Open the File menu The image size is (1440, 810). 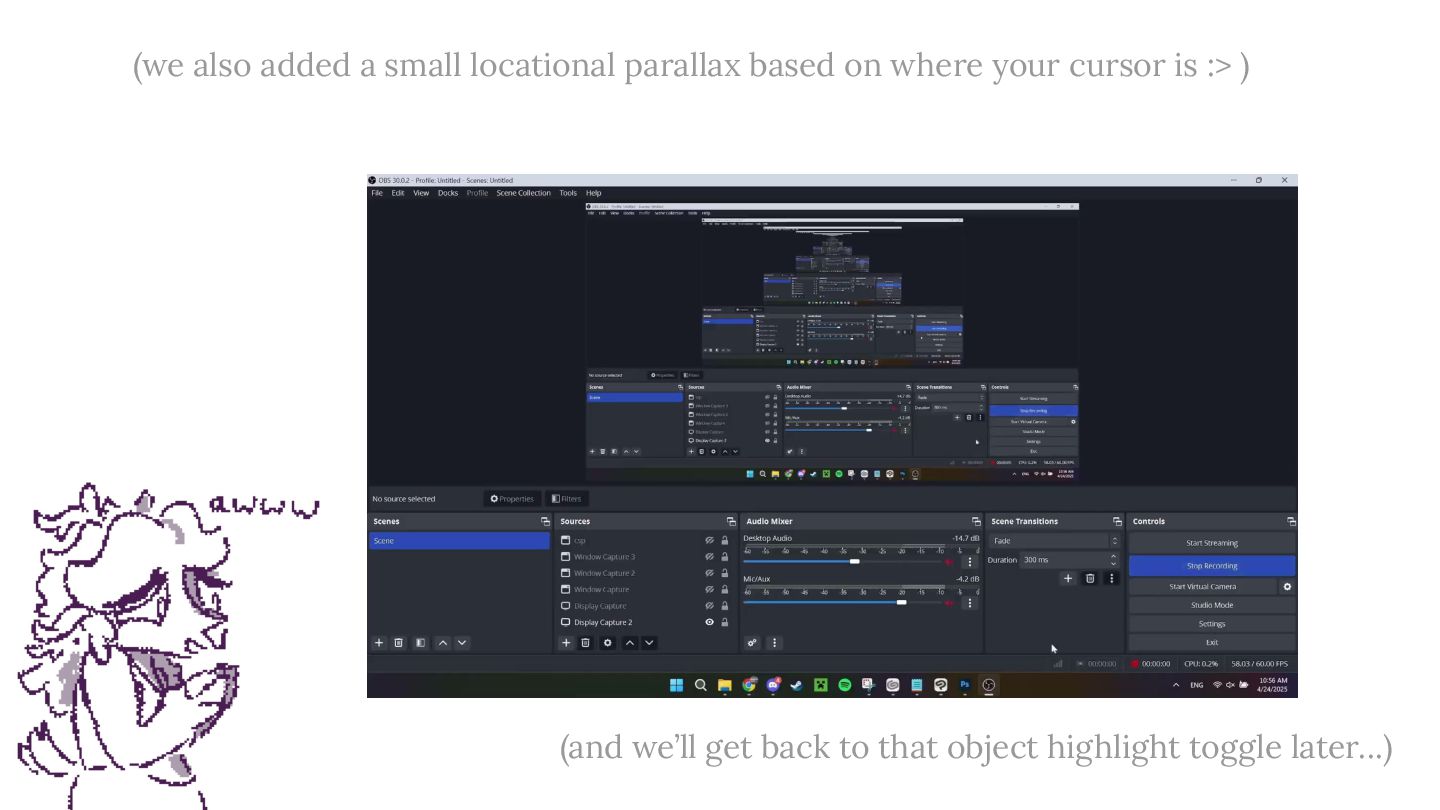377,193
